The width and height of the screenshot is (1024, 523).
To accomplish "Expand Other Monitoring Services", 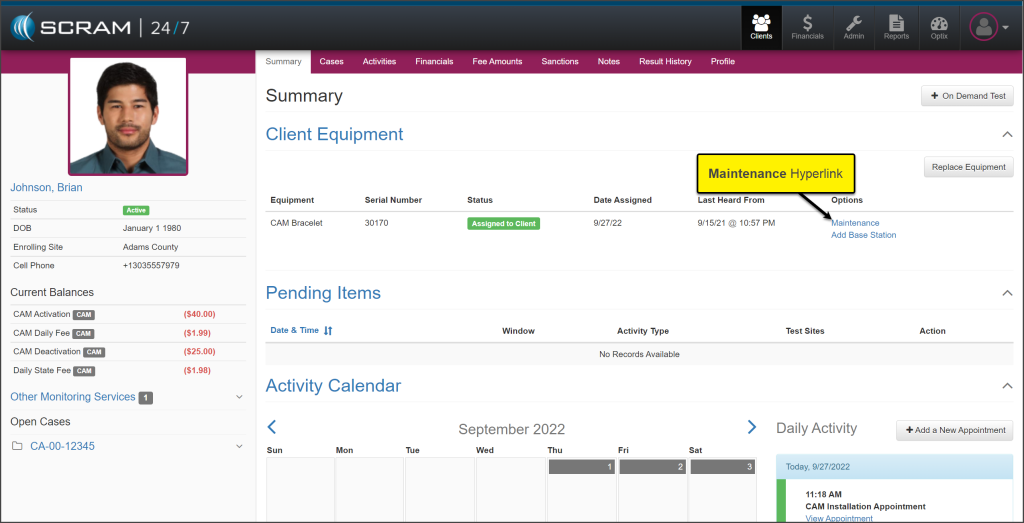I will pos(238,397).
